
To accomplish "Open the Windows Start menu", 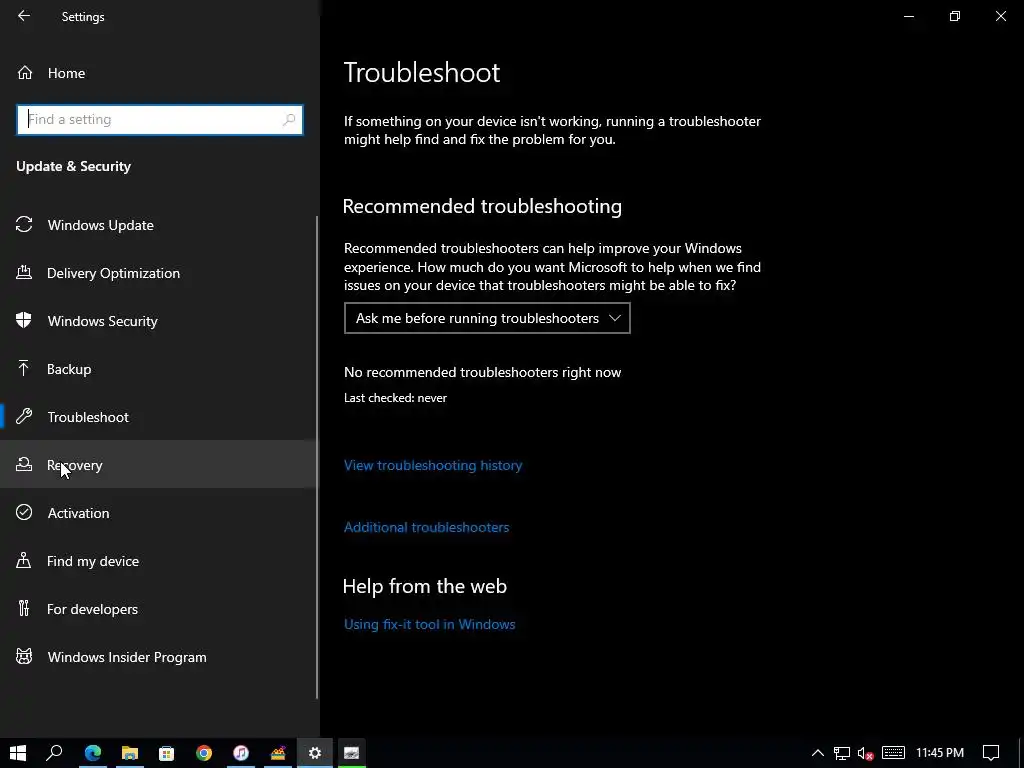I will (18, 753).
